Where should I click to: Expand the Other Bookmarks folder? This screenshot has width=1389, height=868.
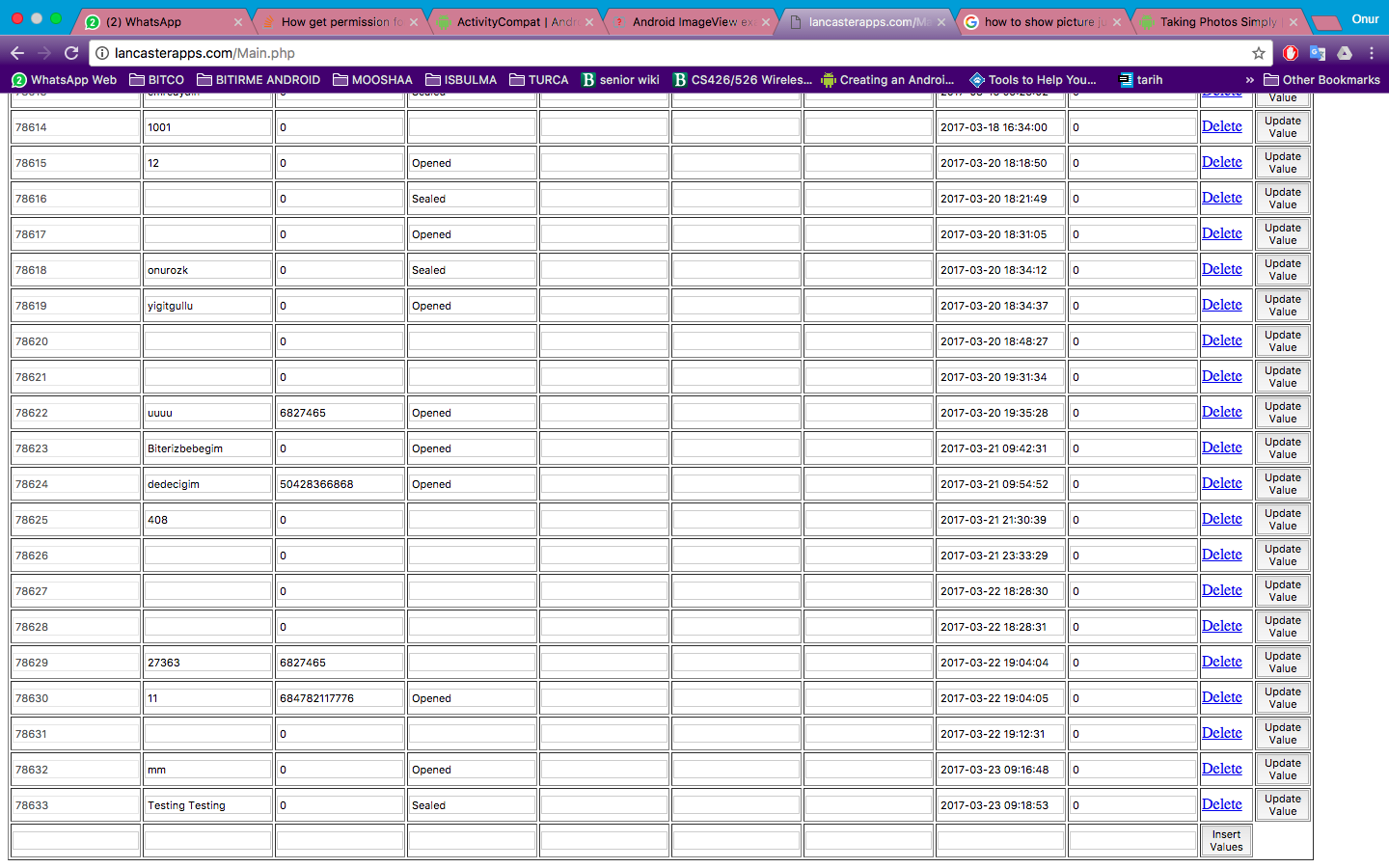[1321, 80]
